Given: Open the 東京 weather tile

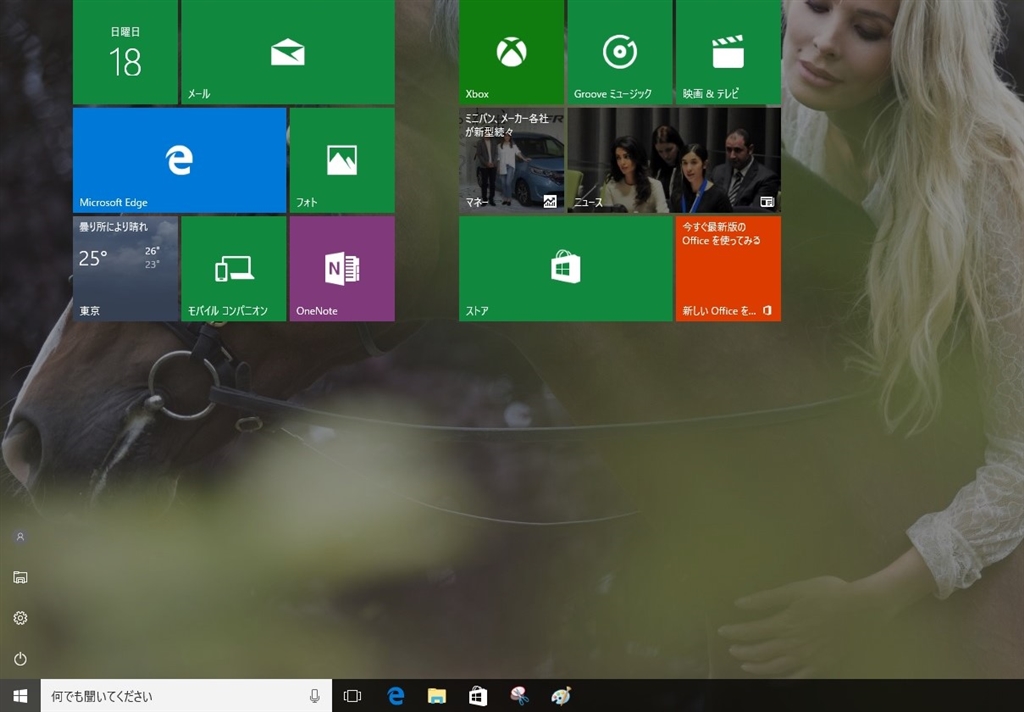Looking at the screenshot, I should pyautogui.click(x=125, y=268).
